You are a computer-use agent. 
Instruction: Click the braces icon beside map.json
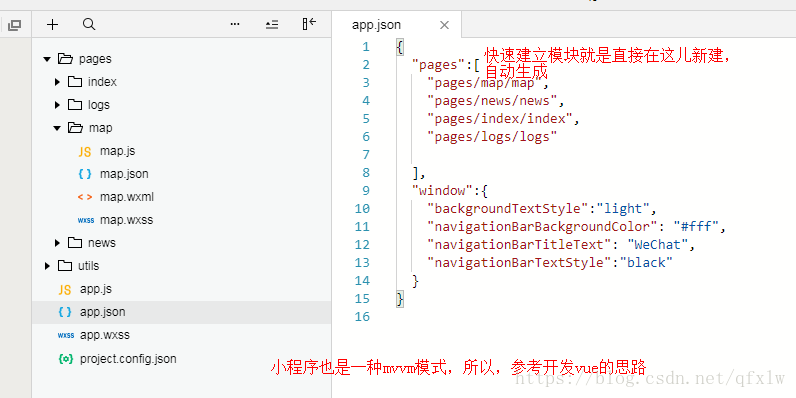click(x=85, y=174)
